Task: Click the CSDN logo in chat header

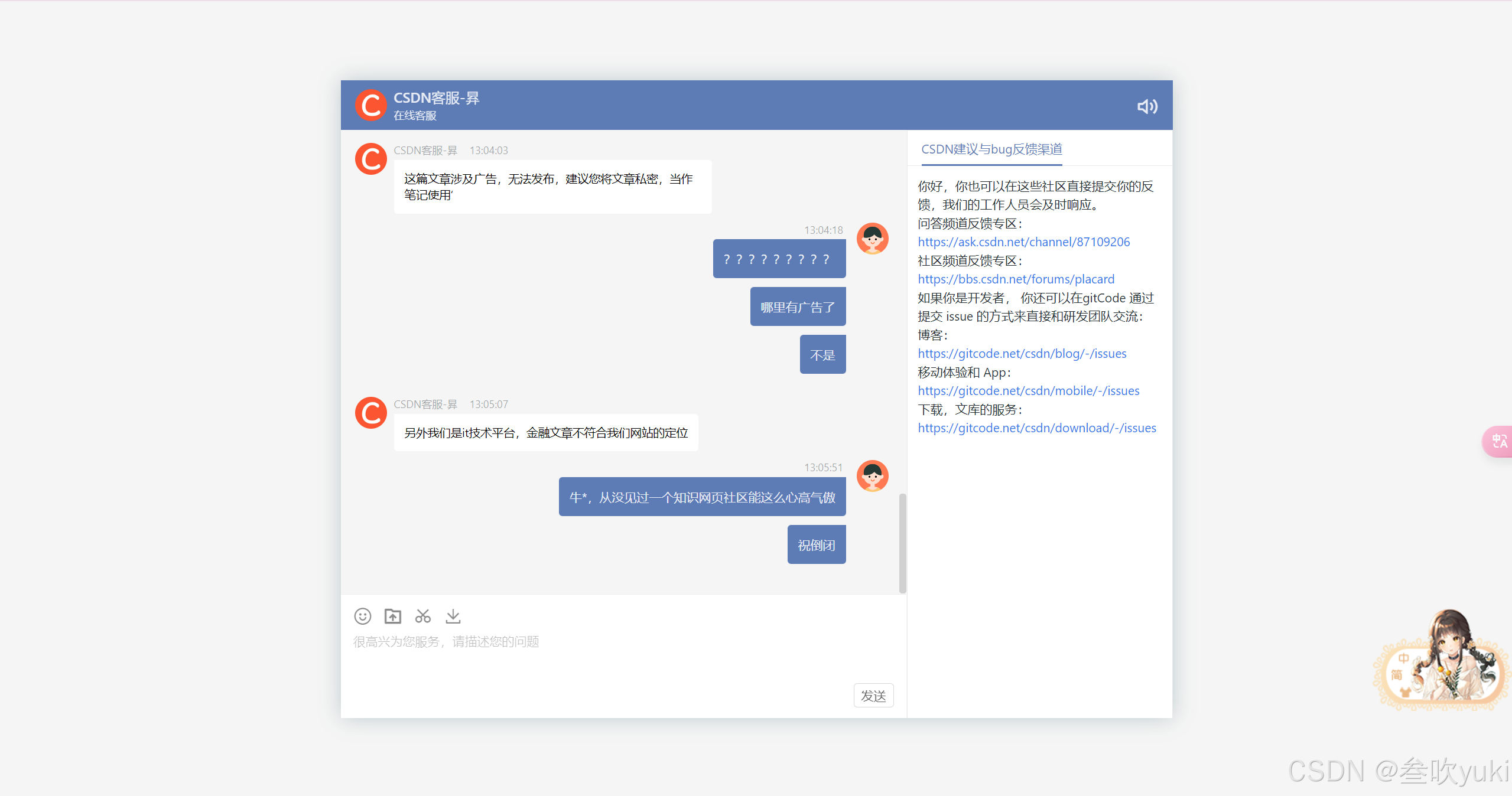Action: [x=370, y=105]
